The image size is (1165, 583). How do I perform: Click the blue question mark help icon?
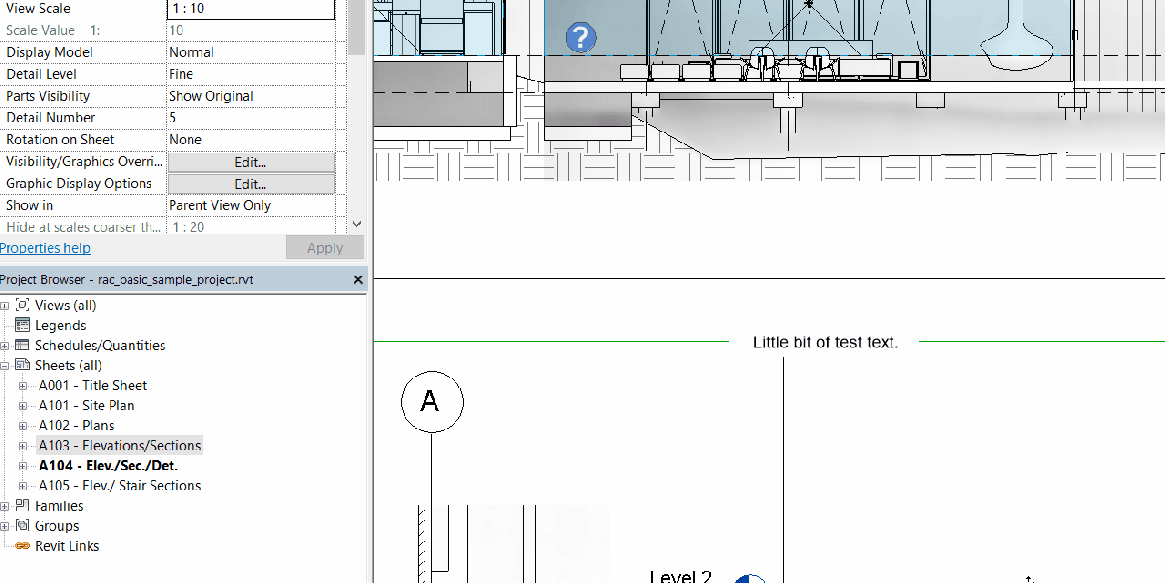click(x=580, y=37)
